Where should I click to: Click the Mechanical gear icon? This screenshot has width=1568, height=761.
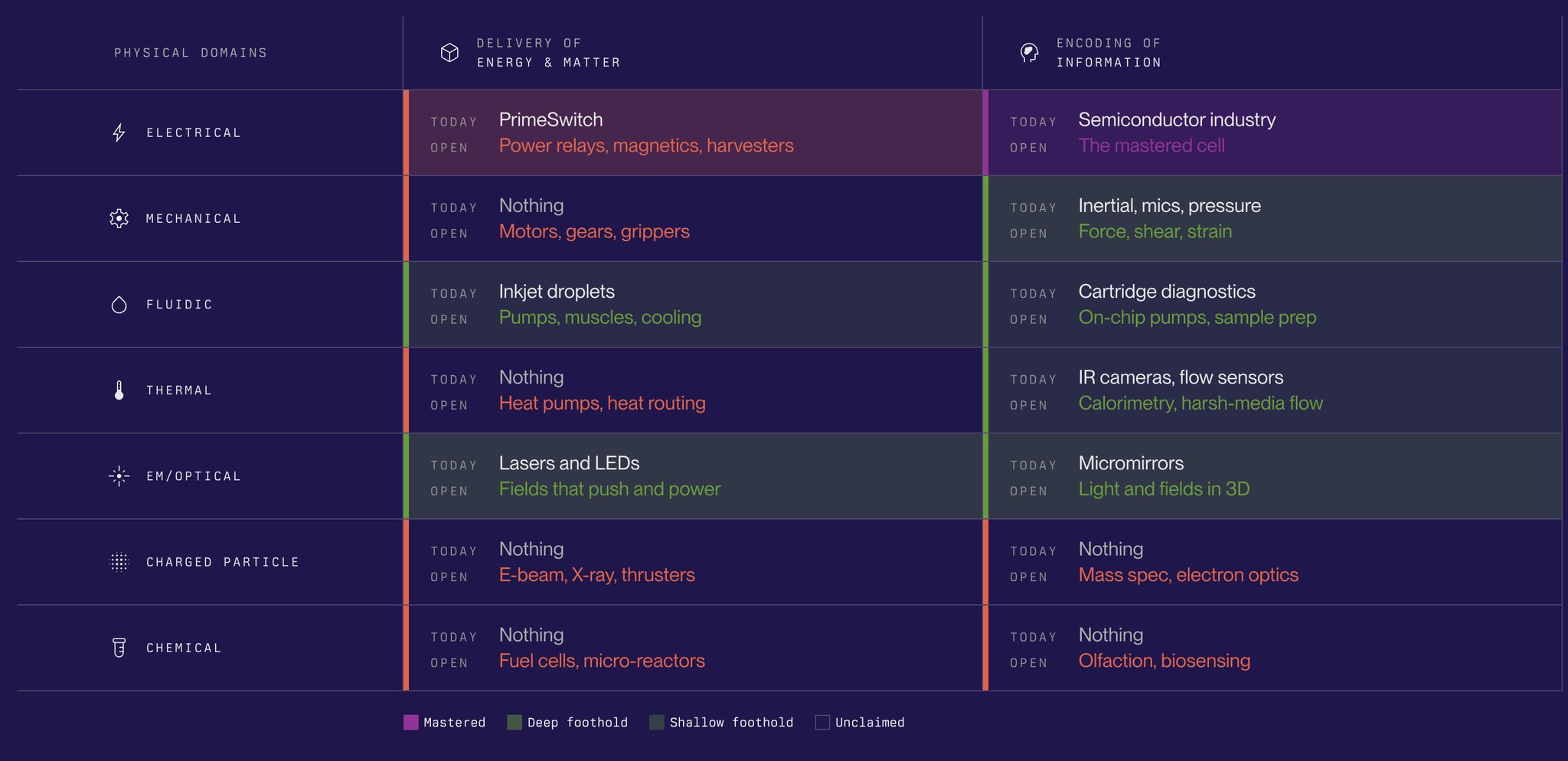pos(119,218)
